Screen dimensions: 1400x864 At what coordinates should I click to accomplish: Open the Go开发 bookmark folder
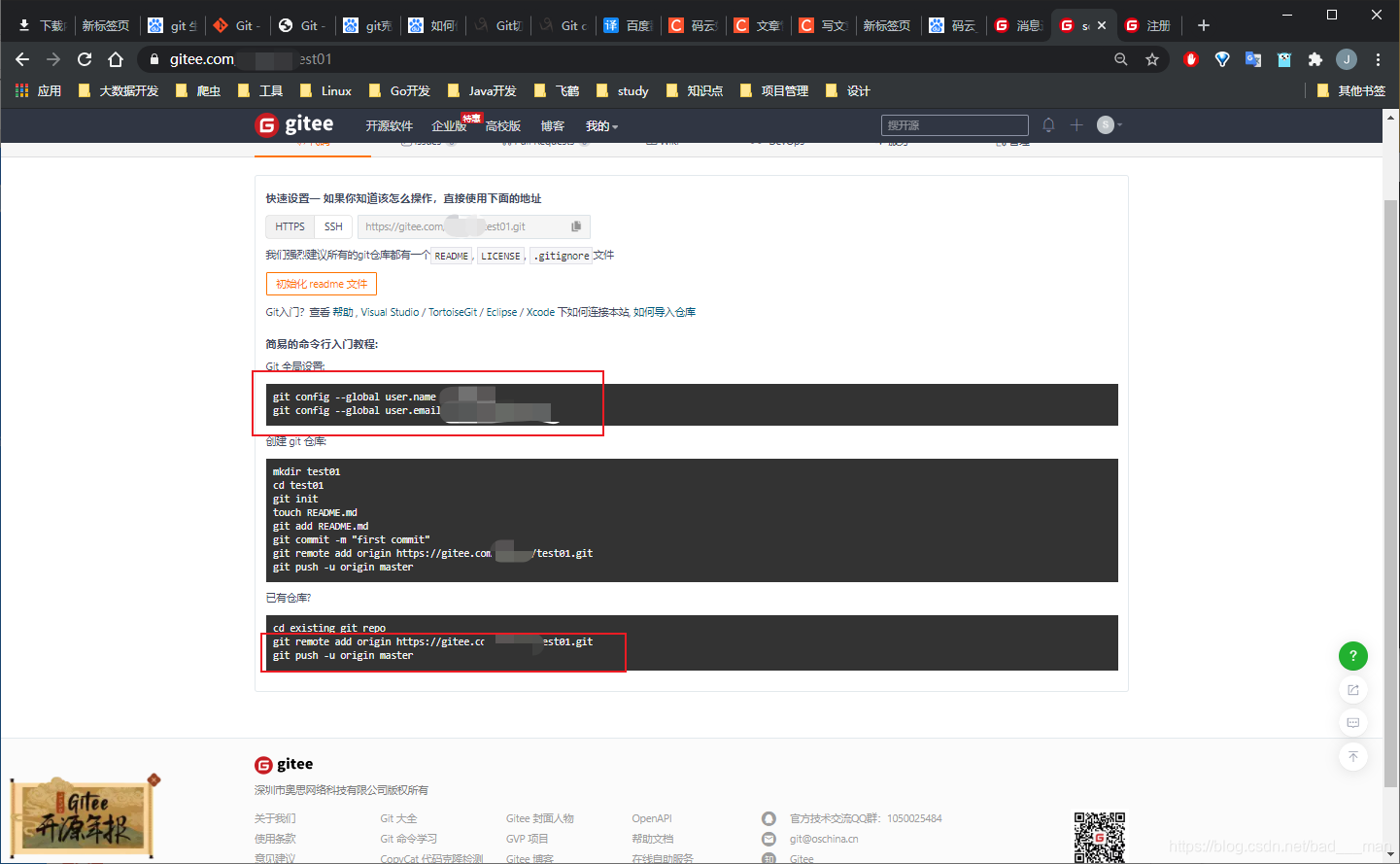399,90
